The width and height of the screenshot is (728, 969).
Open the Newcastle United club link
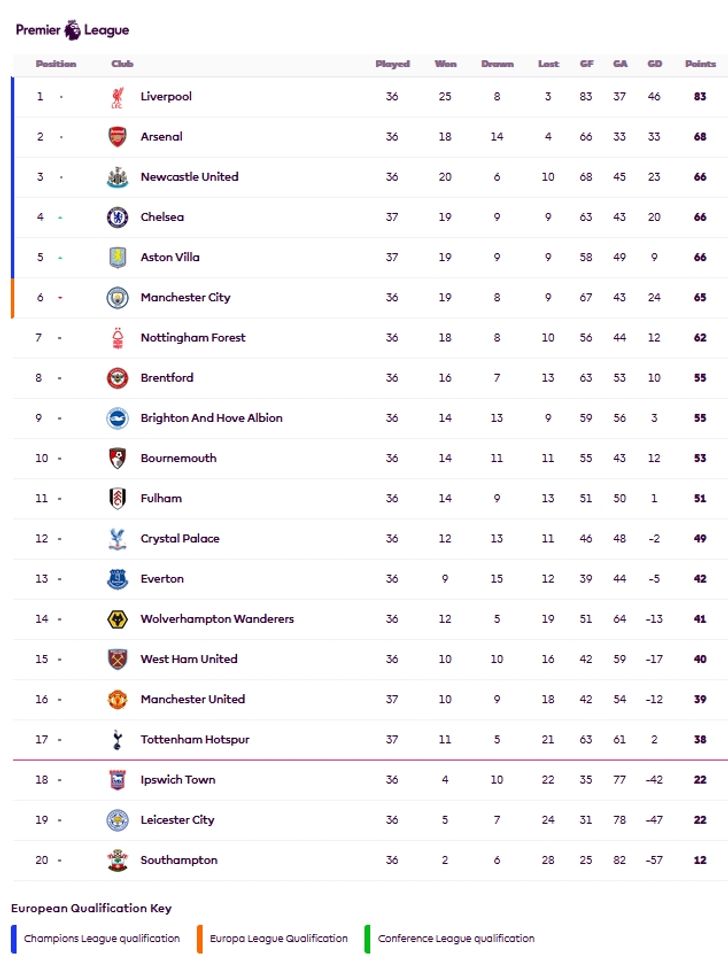coord(189,177)
